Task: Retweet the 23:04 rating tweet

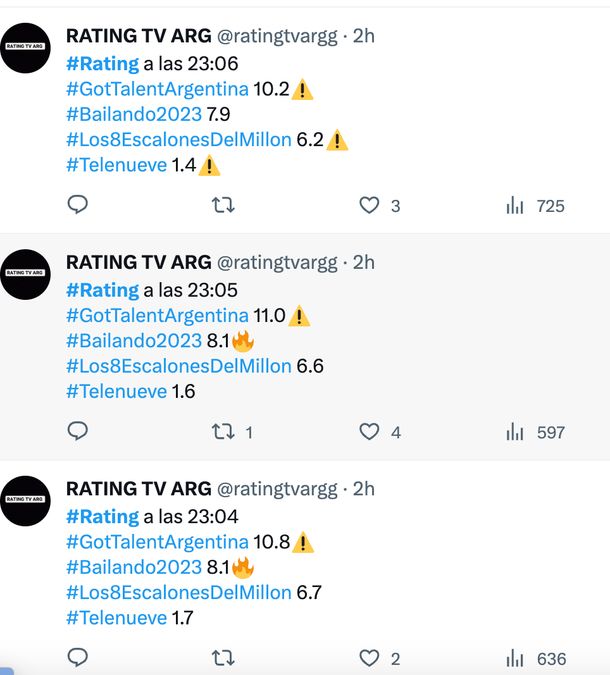Action: pos(224,658)
